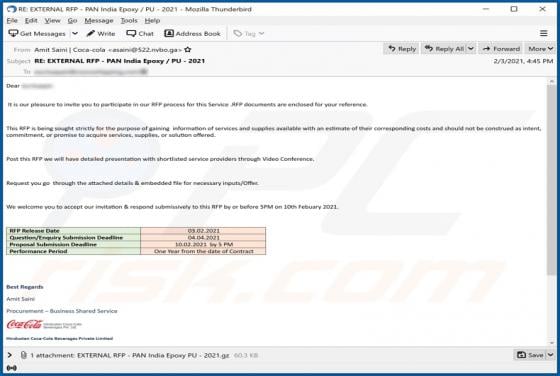Click the subject line text RE: EXTERNAL RFP

tap(120, 61)
